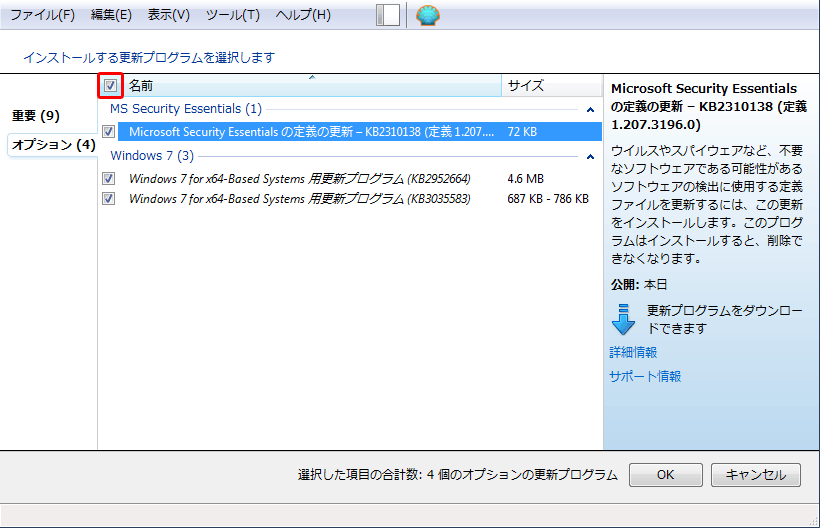
Task: Sort by the サイズ column header
Action: [x=552, y=86]
